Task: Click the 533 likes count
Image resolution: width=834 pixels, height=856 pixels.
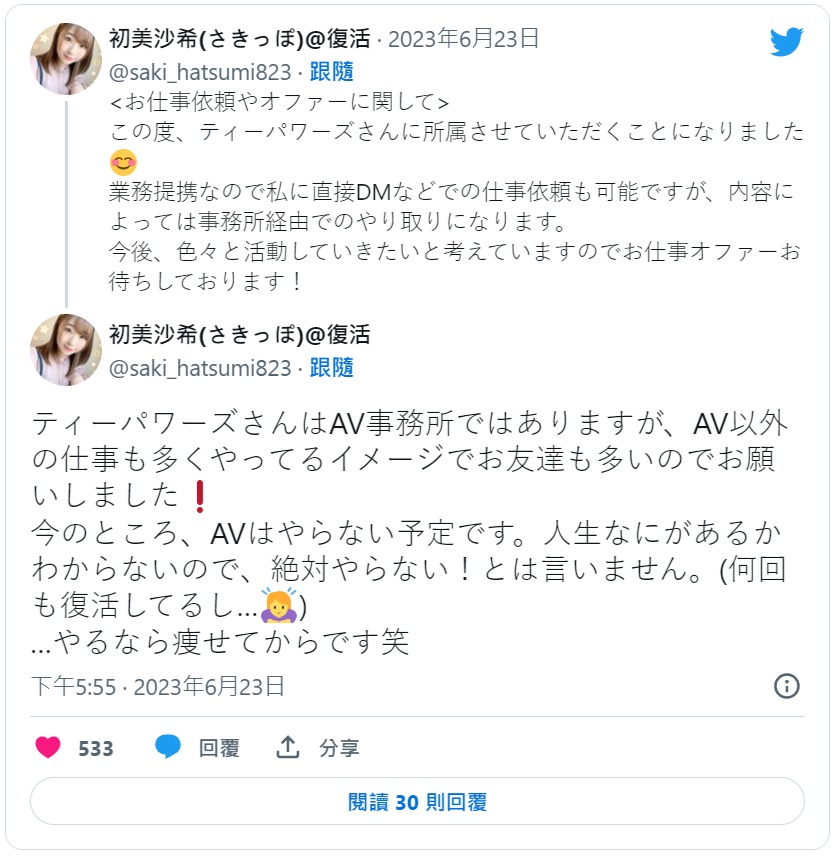Action: click(95, 748)
